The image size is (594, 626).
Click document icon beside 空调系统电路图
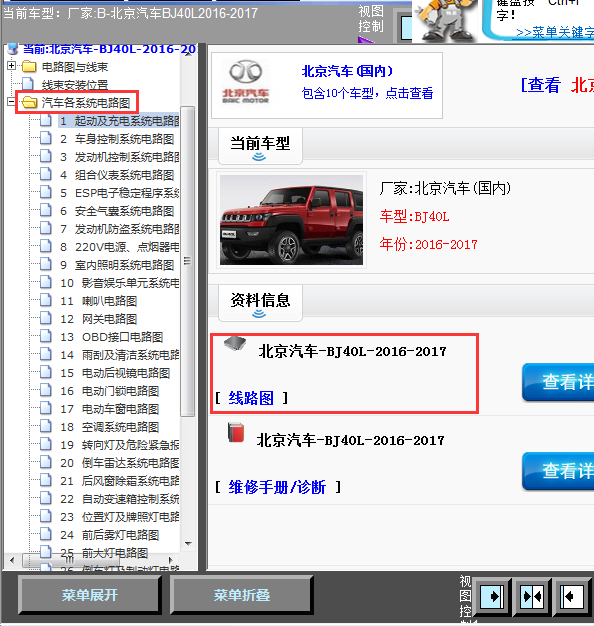(x=46, y=426)
